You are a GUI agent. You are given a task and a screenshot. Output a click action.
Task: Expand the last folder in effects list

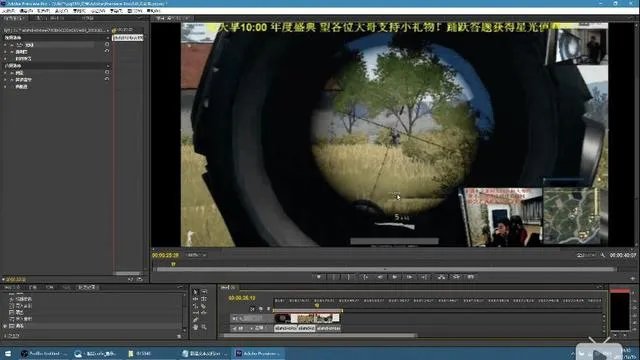coord(5,326)
